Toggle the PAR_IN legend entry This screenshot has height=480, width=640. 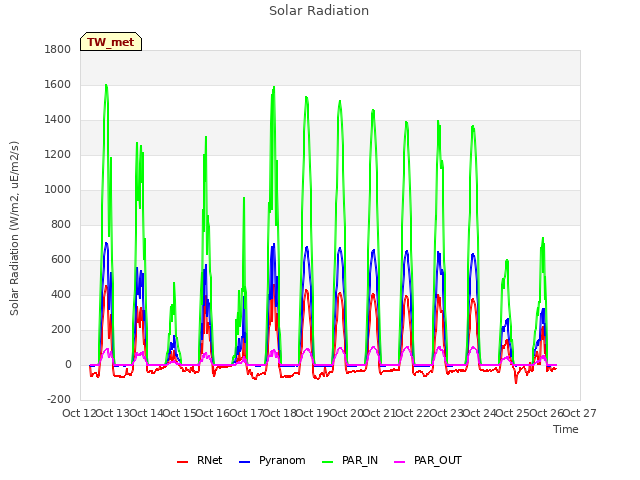coord(350,461)
